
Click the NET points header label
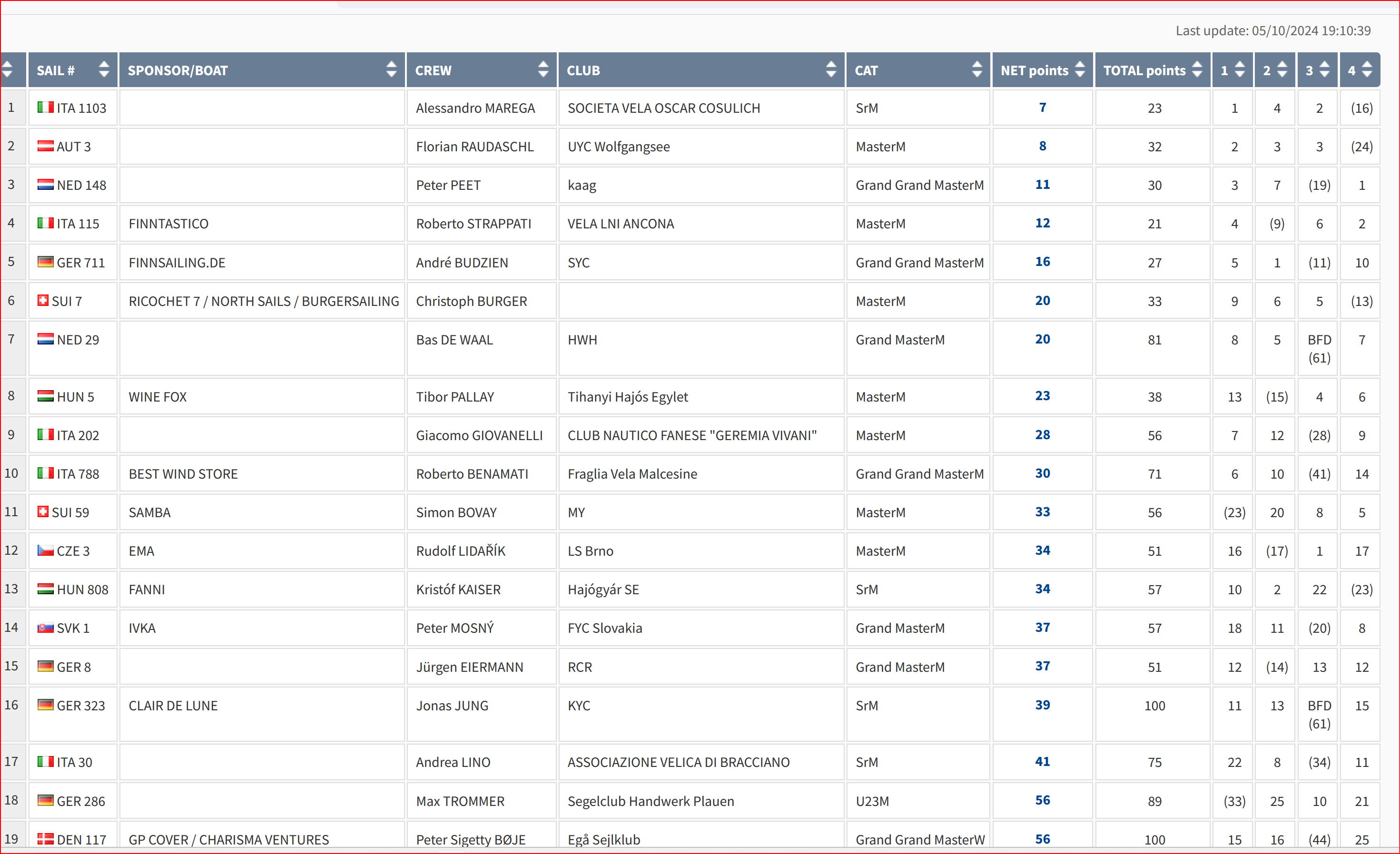1034,70
